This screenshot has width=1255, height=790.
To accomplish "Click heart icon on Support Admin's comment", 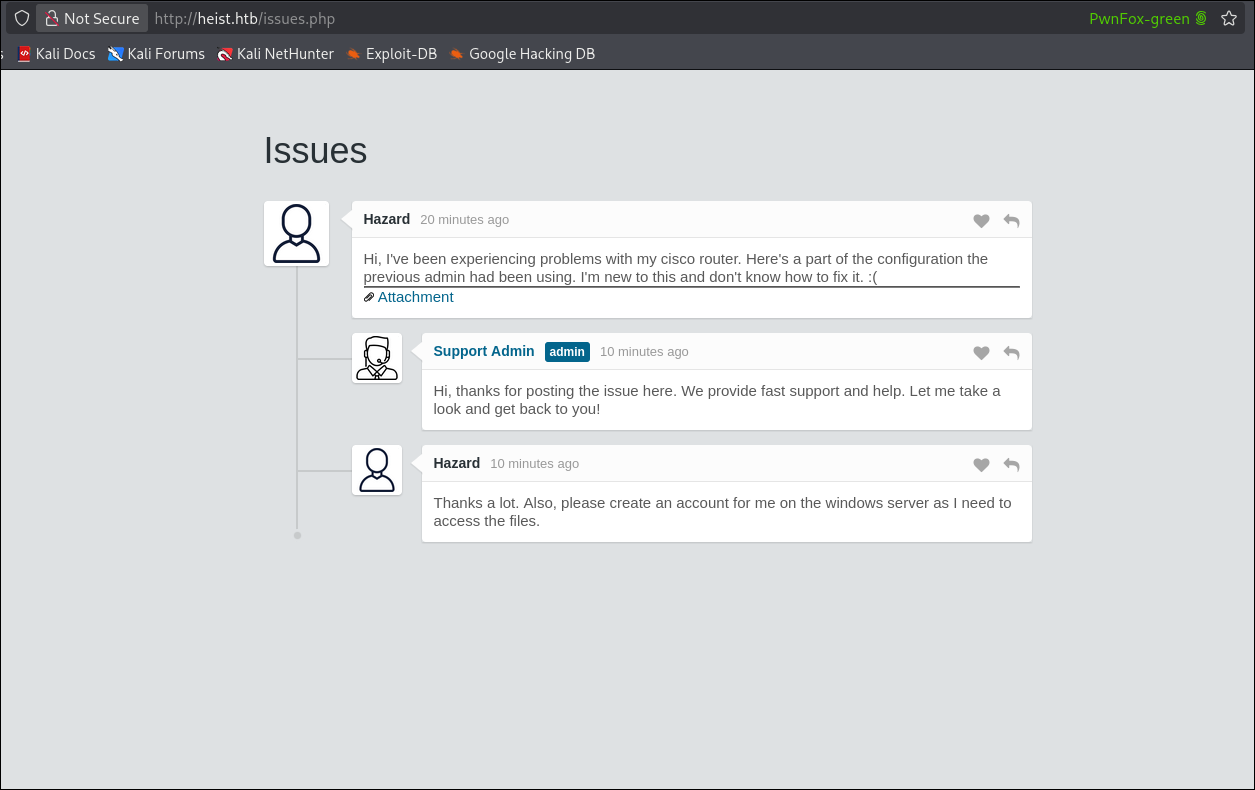I will click(x=981, y=353).
